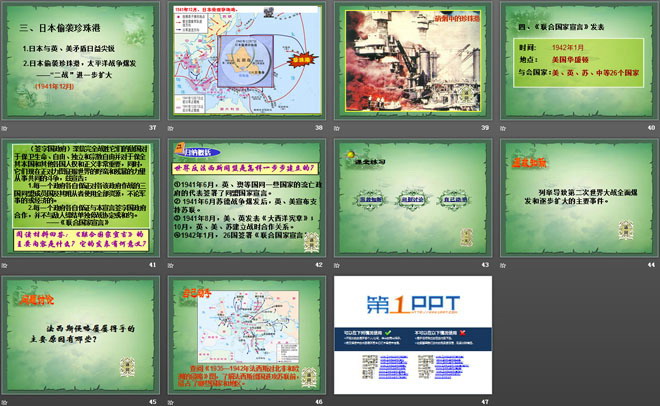Click the slide number 37 label

(x=152, y=127)
